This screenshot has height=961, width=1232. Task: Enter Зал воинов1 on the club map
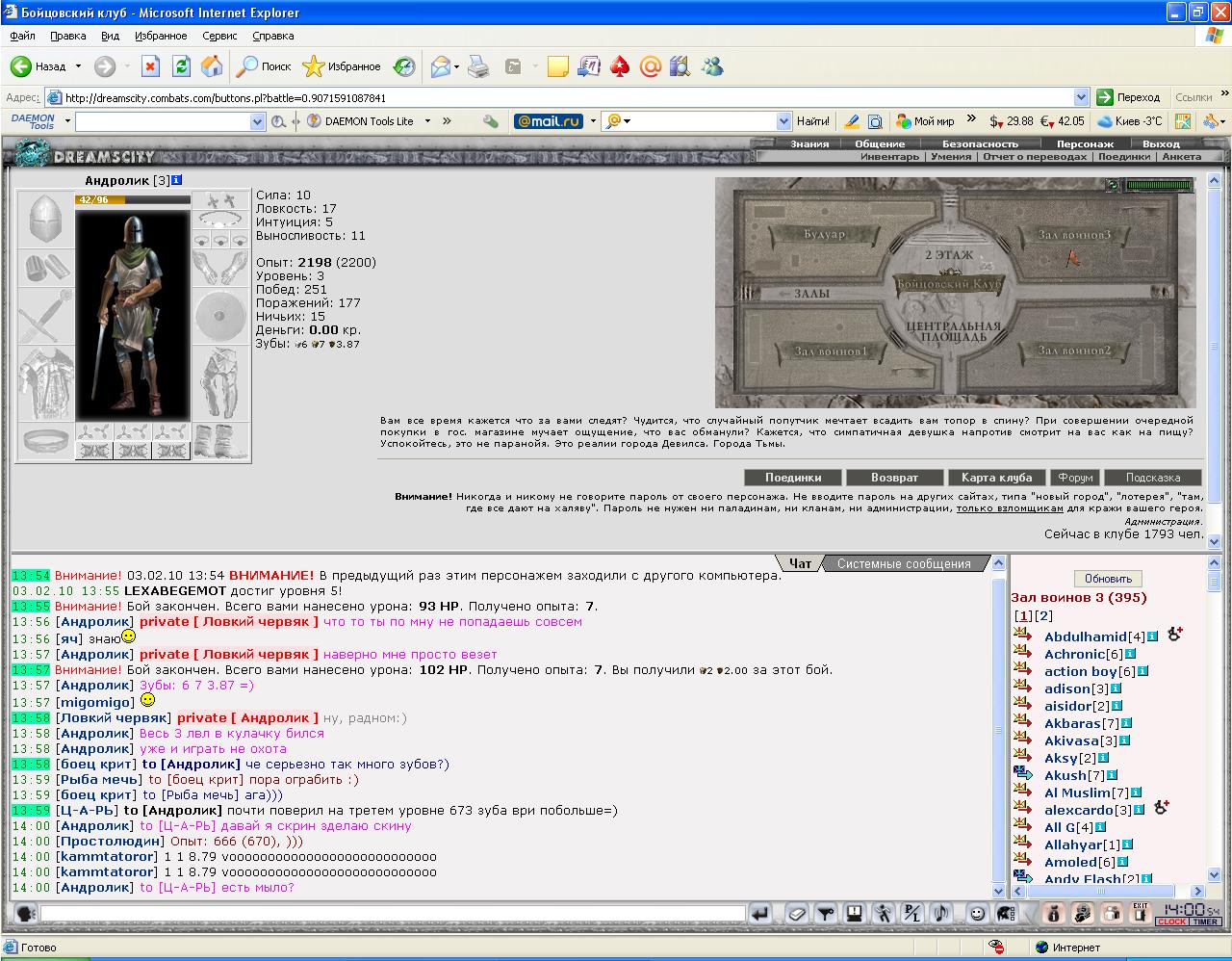(831, 351)
